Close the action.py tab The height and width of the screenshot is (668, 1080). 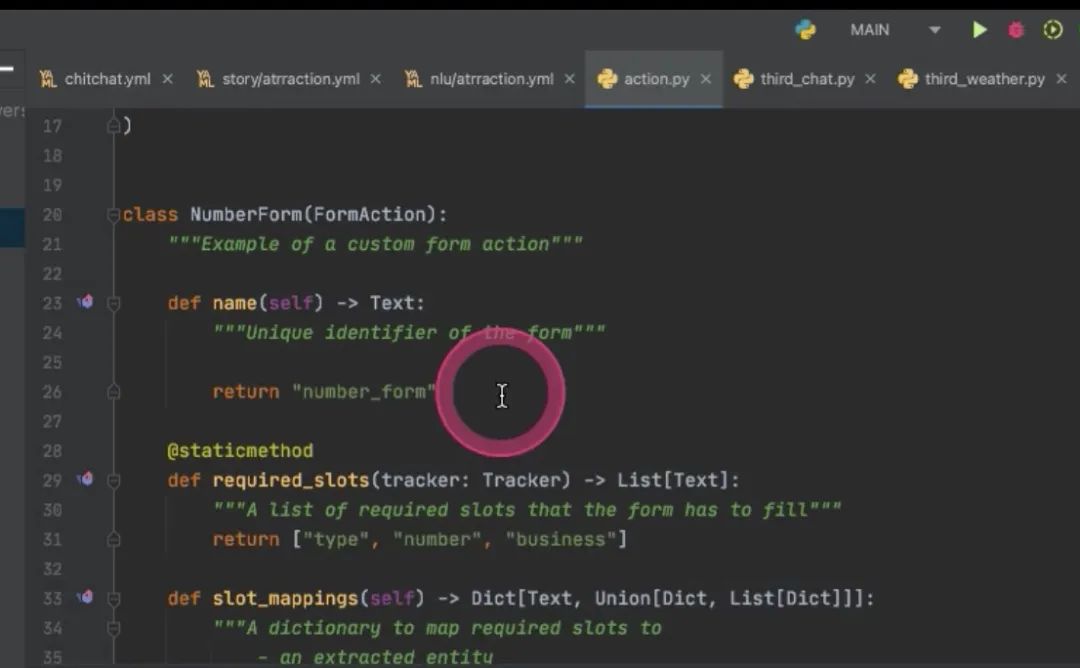tap(706, 79)
